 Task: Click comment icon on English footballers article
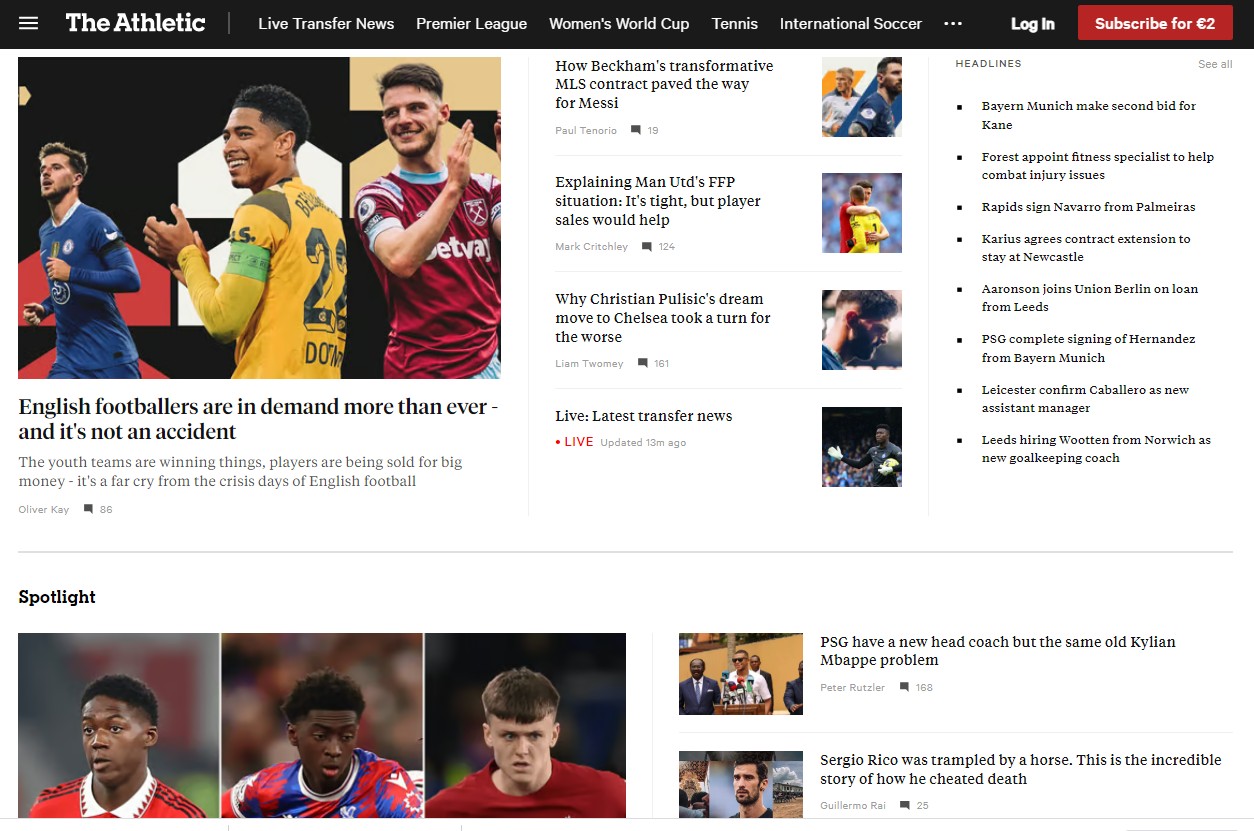[88, 510]
